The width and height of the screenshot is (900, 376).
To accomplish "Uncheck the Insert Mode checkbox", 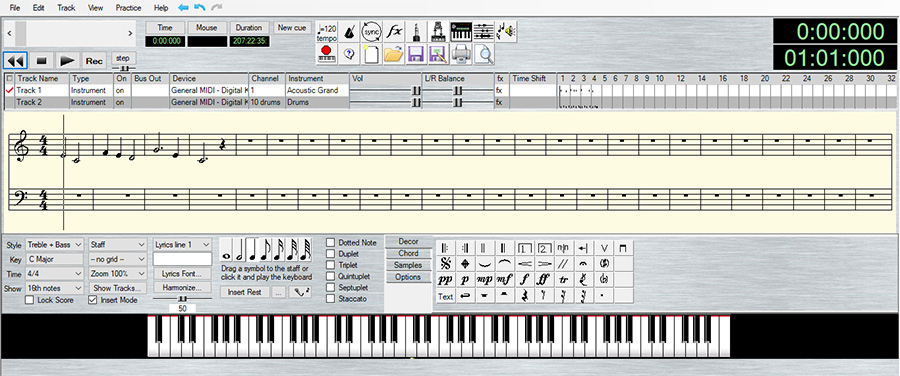I will [x=92, y=300].
